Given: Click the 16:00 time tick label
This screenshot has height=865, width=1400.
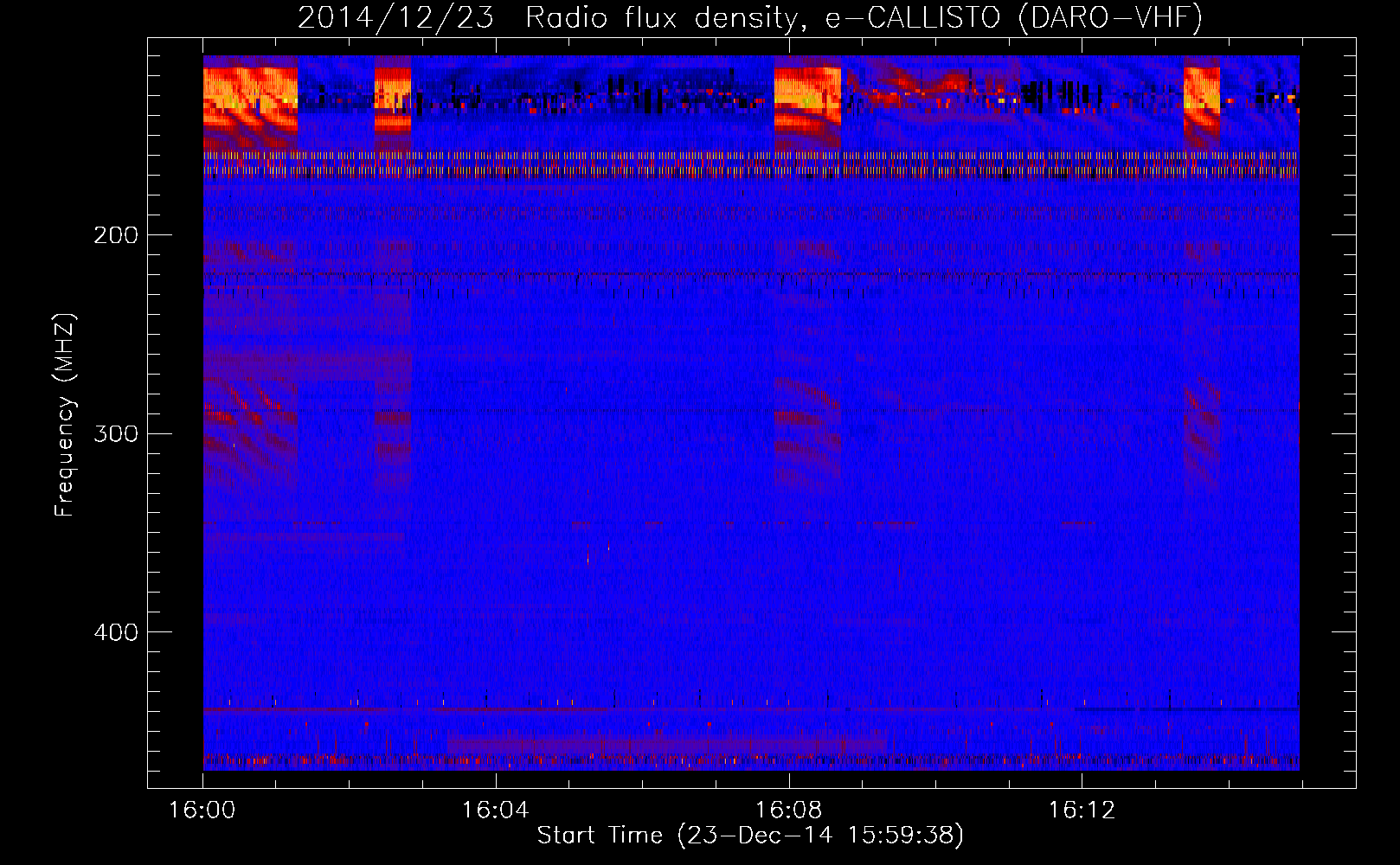Looking at the screenshot, I should 202,811.
